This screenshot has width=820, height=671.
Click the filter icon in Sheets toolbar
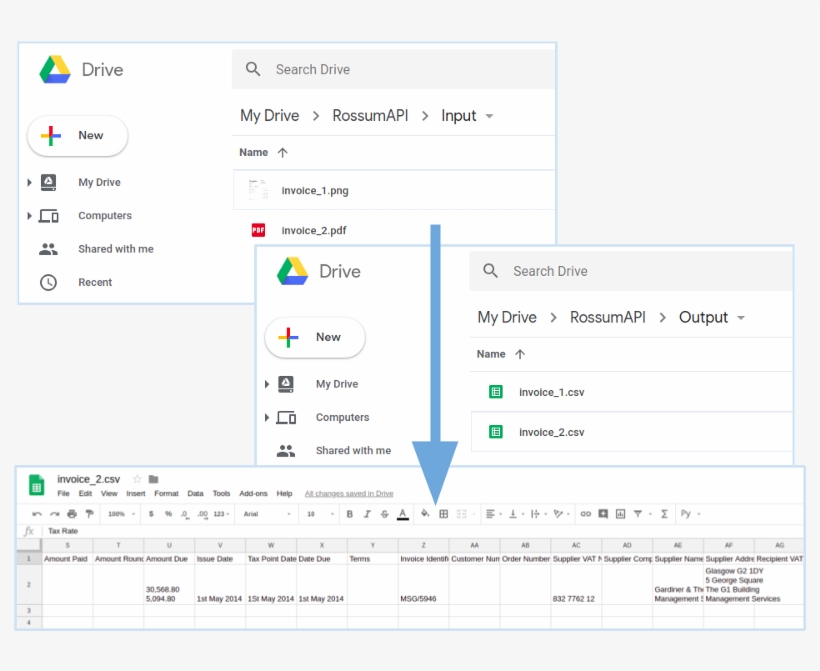pos(638,514)
